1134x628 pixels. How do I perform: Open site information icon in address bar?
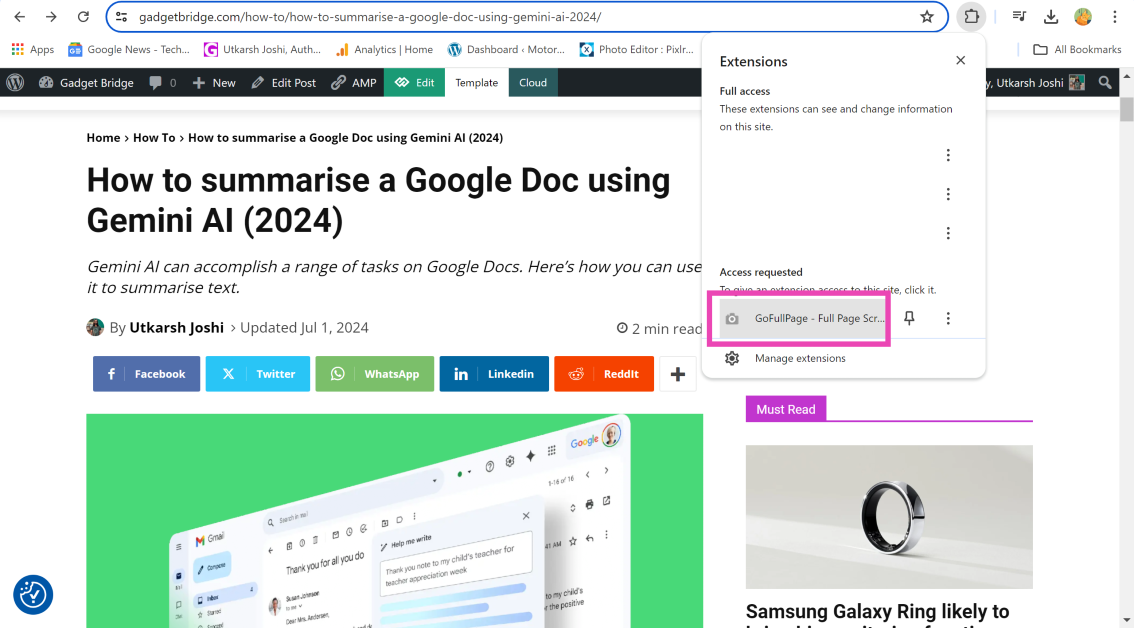tap(122, 17)
